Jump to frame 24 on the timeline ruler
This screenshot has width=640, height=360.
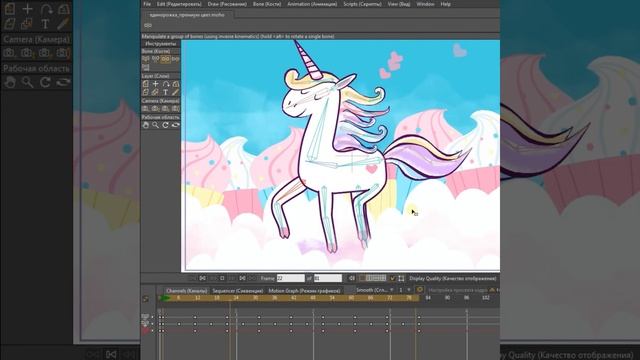click(236, 298)
